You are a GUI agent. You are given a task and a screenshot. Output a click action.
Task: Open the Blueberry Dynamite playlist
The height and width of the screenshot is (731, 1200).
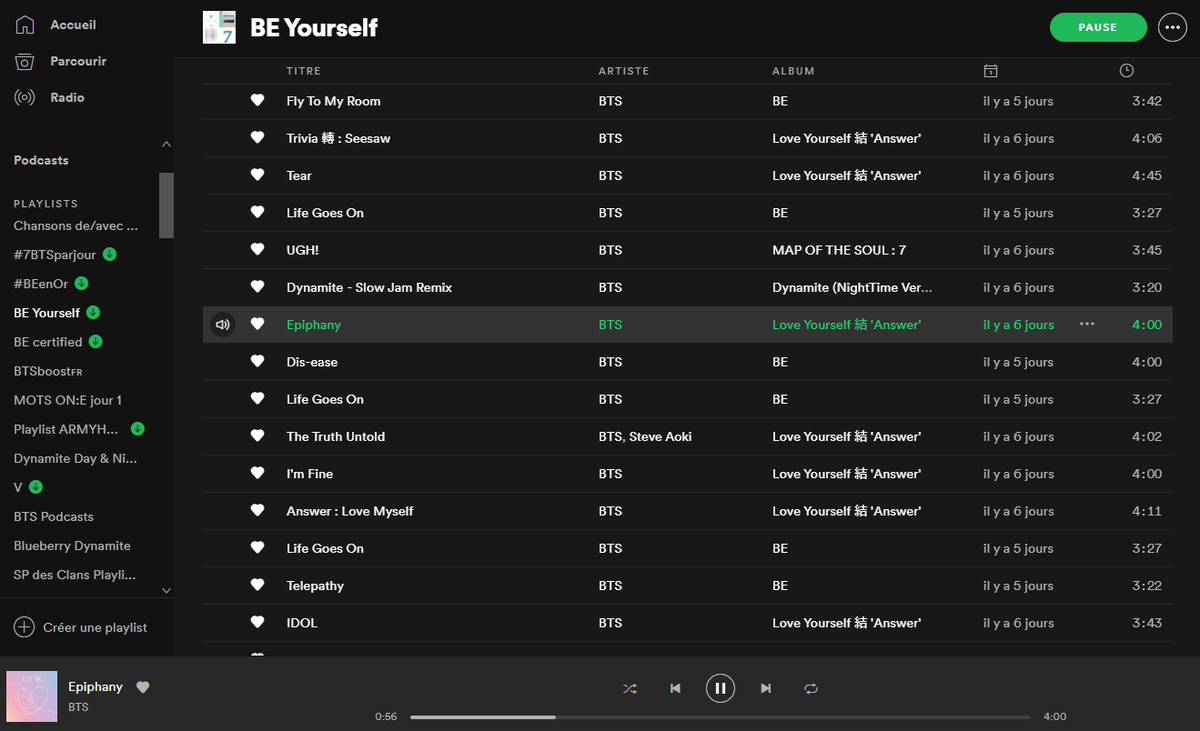coord(72,546)
